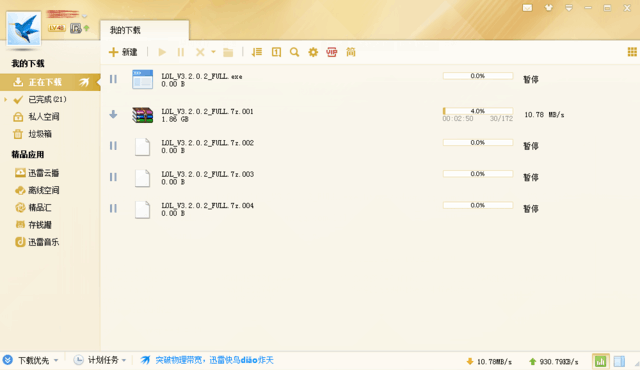The width and height of the screenshot is (640, 370).
Task: Click Thunder bird avatar logo
Action: tap(24, 28)
